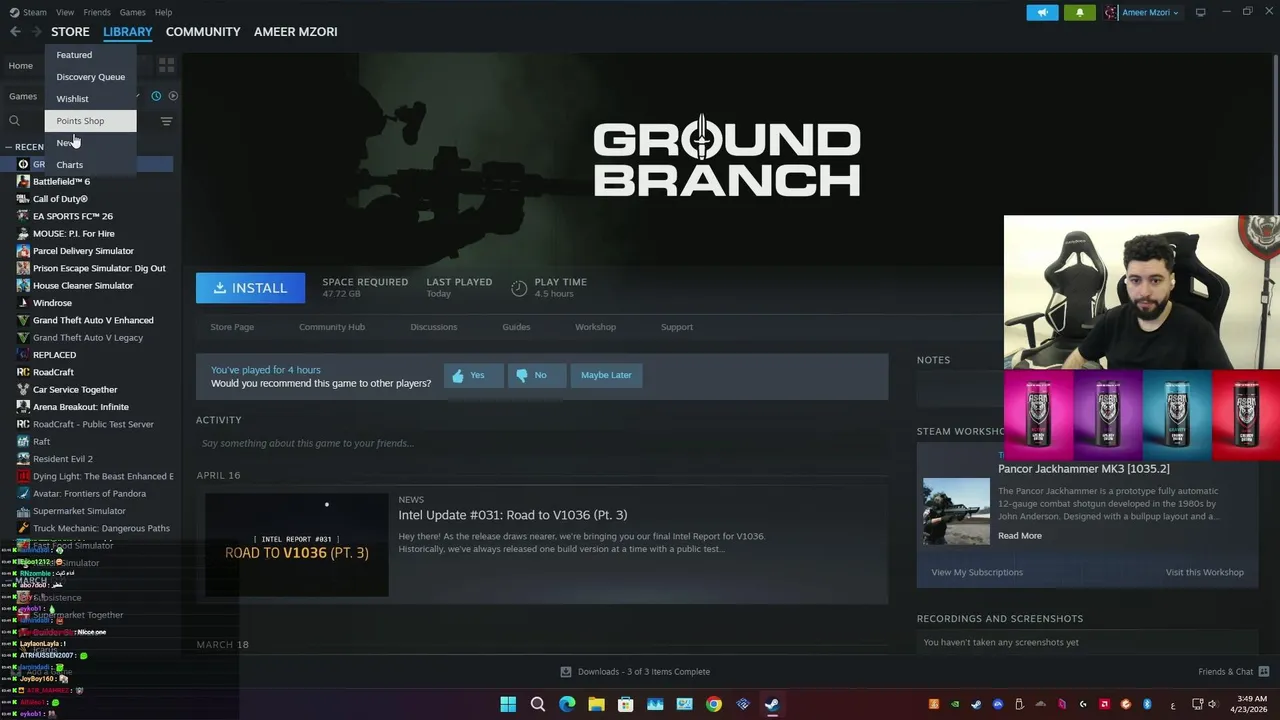Image resolution: width=1280 pixels, height=720 pixels.
Task: Select Parcel Delivery Simulator icon
Action: (24, 251)
